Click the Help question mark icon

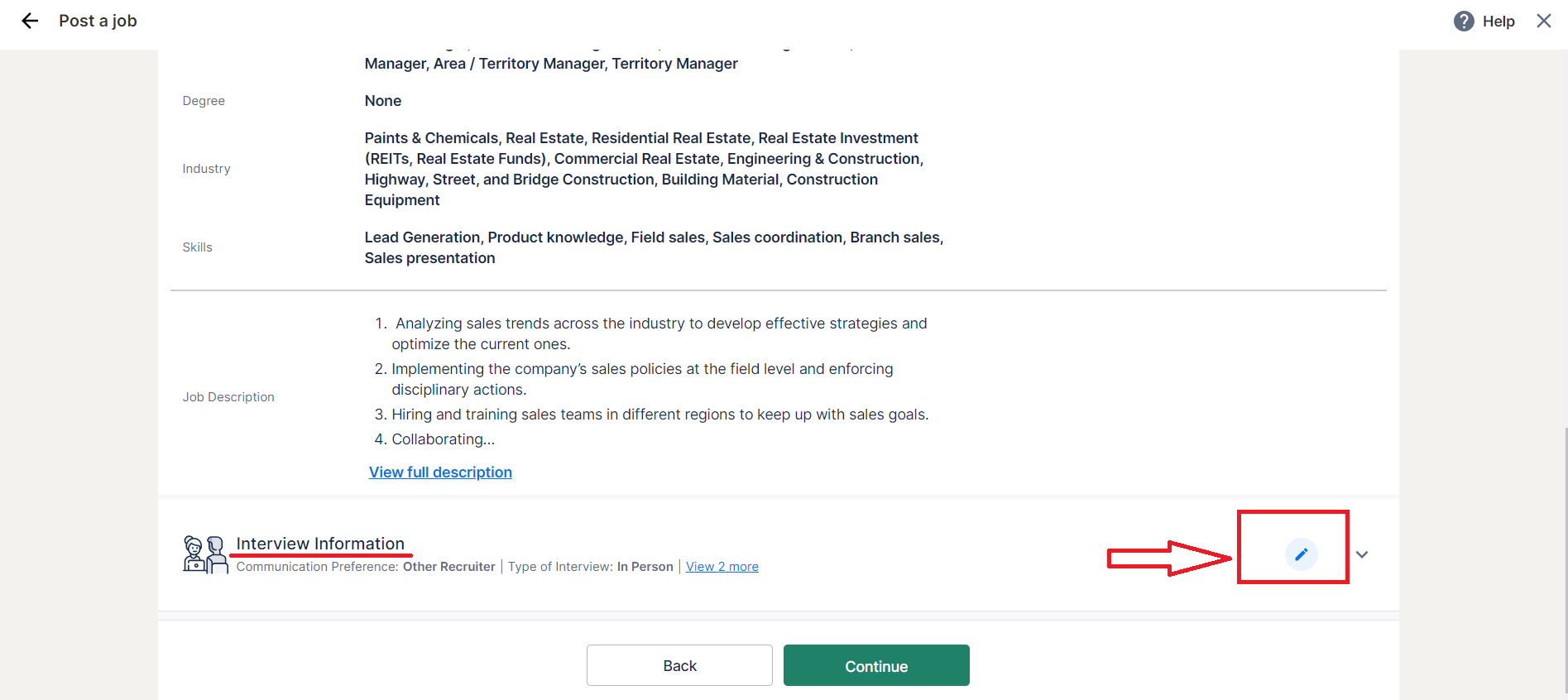[x=1464, y=22]
